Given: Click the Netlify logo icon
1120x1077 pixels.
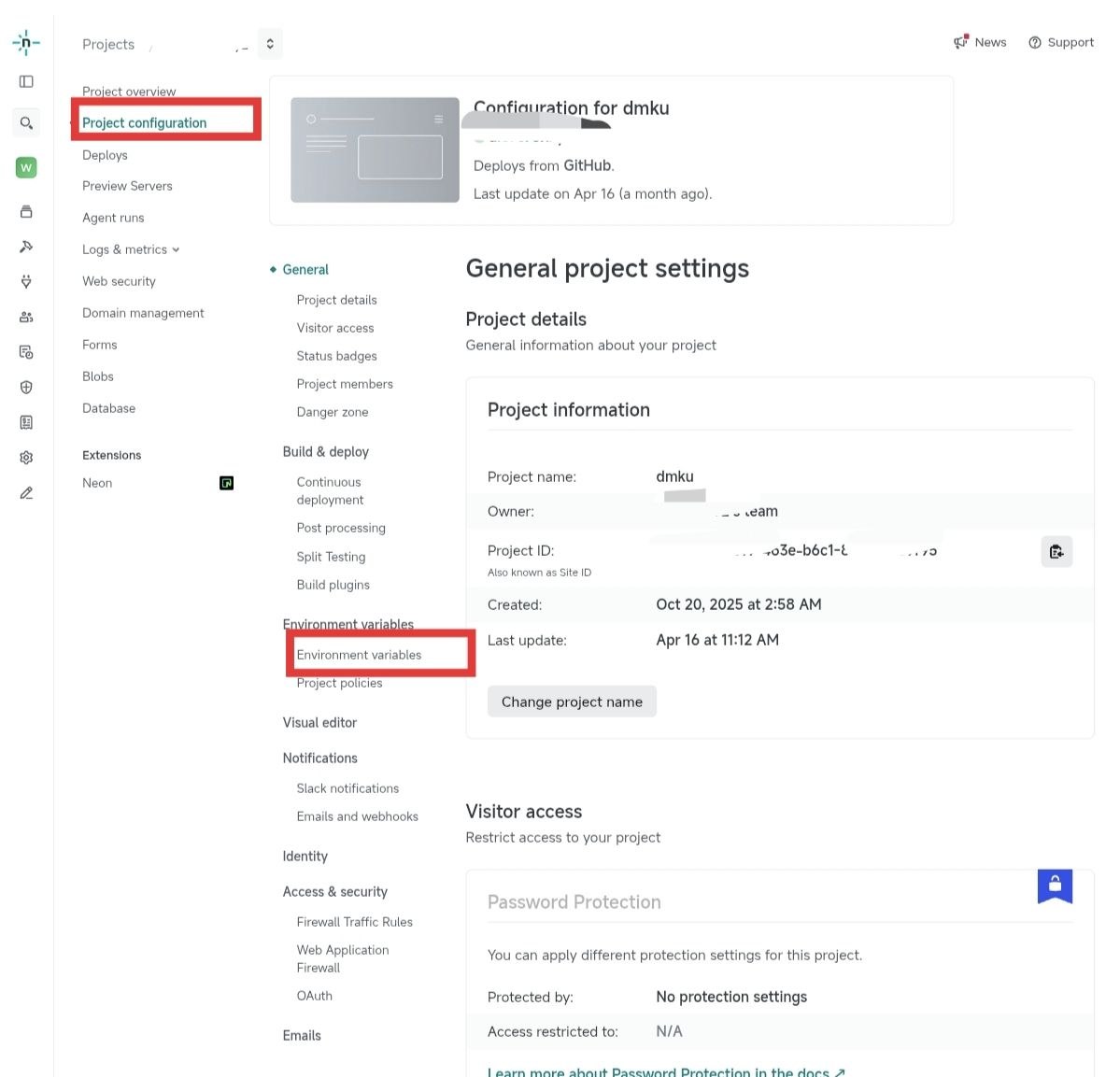Looking at the screenshot, I should (26, 43).
